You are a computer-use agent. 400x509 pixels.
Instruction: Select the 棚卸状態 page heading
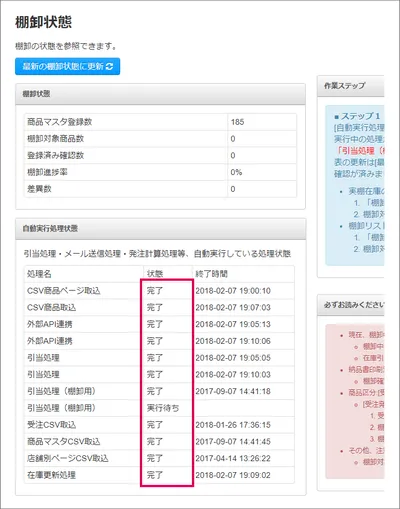(x=43, y=22)
